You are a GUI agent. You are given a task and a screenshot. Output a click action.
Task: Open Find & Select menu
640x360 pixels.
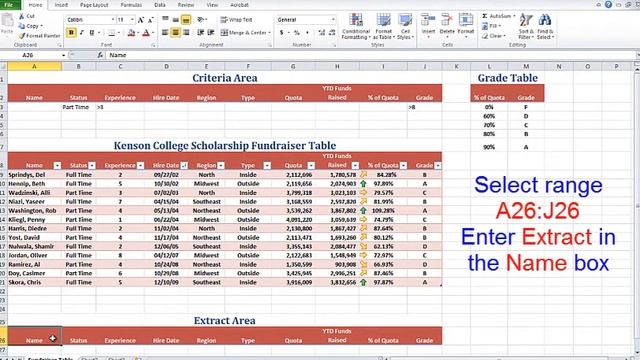[x=545, y=26]
